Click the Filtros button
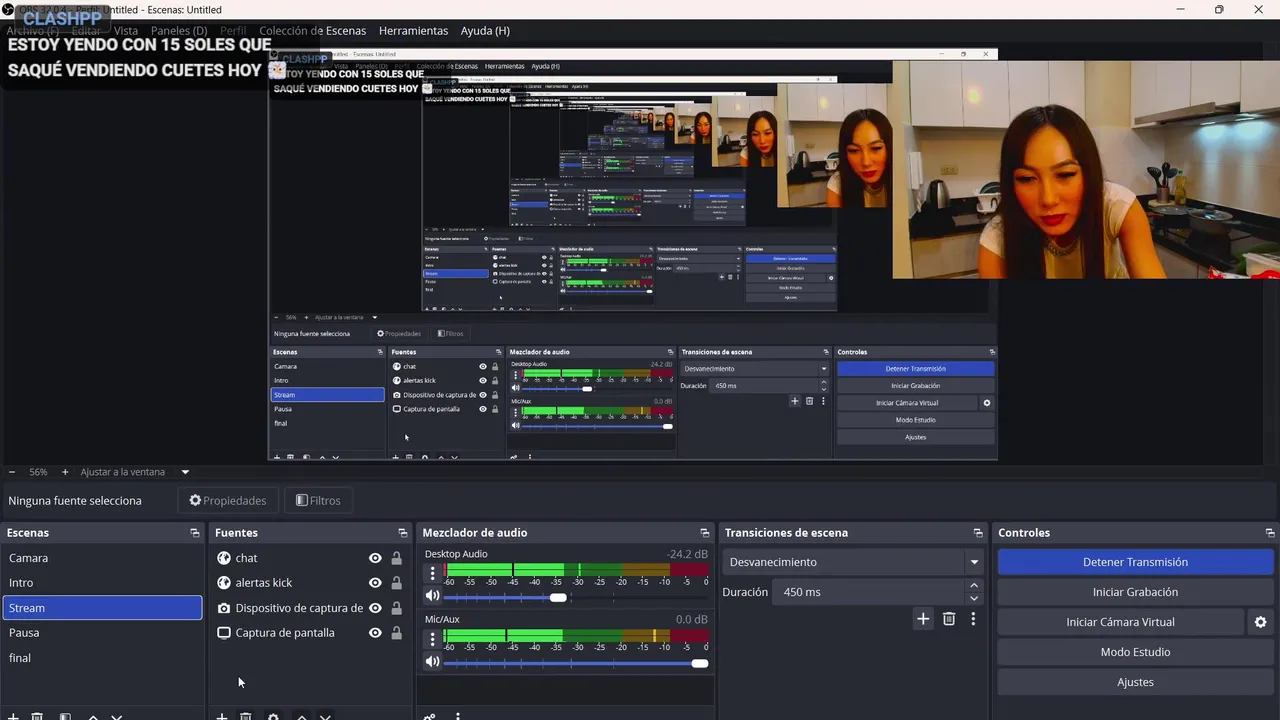Viewport: 1280px width, 720px height. tap(318, 501)
